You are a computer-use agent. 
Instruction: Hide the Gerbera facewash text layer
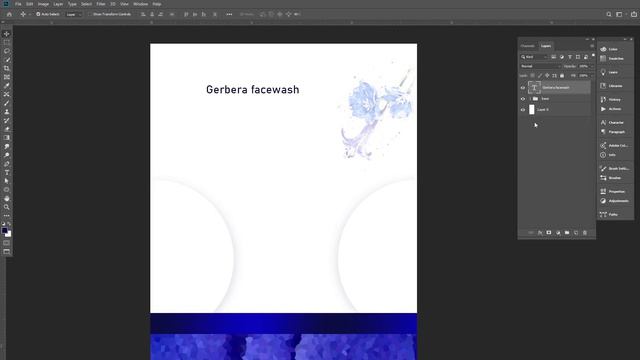click(523, 87)
